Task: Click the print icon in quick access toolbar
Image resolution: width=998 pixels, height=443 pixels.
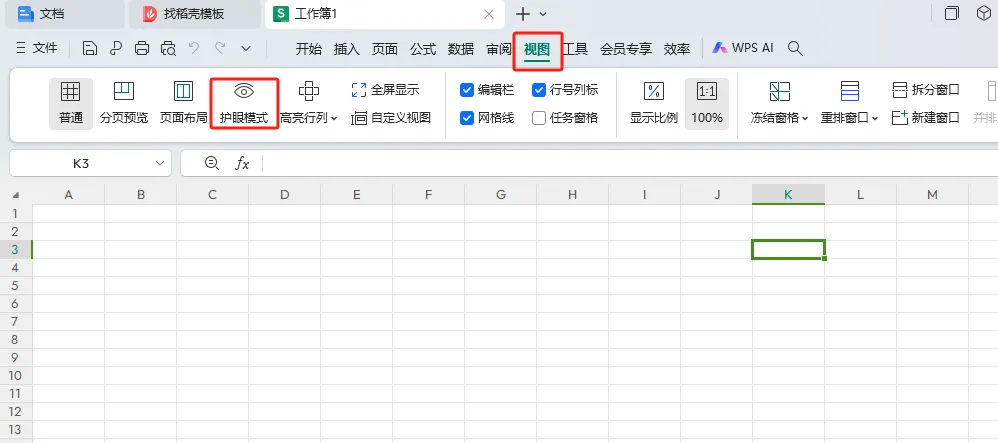Action: (x=142, y=48)
